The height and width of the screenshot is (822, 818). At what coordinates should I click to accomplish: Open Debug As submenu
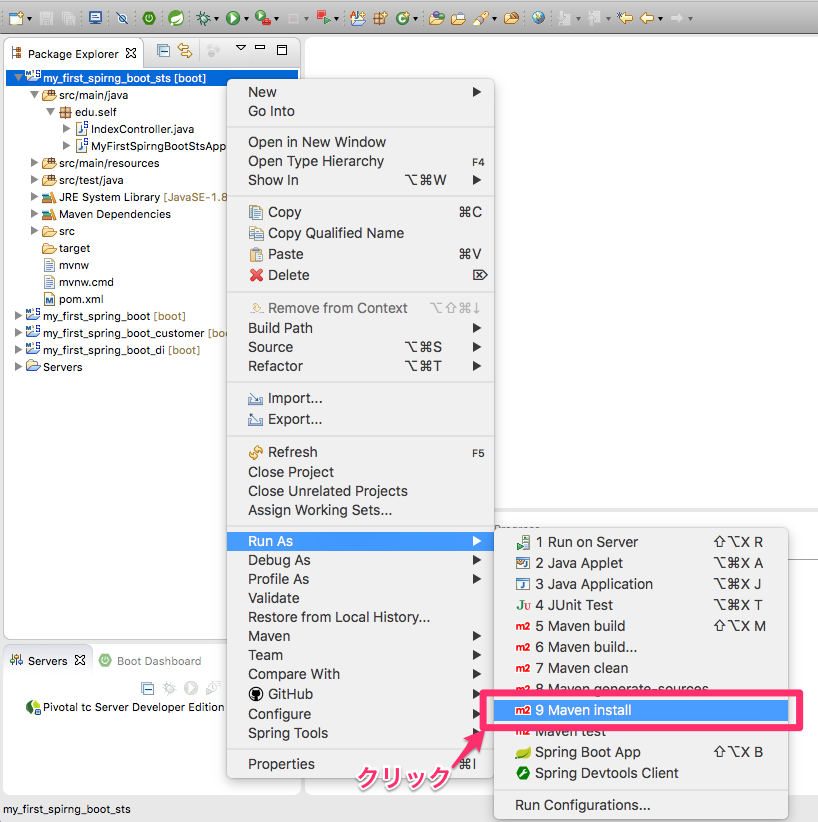[x=360, y=560]
